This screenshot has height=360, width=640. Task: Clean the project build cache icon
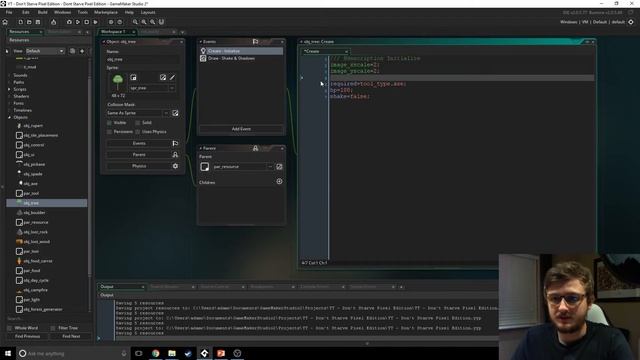95,22
